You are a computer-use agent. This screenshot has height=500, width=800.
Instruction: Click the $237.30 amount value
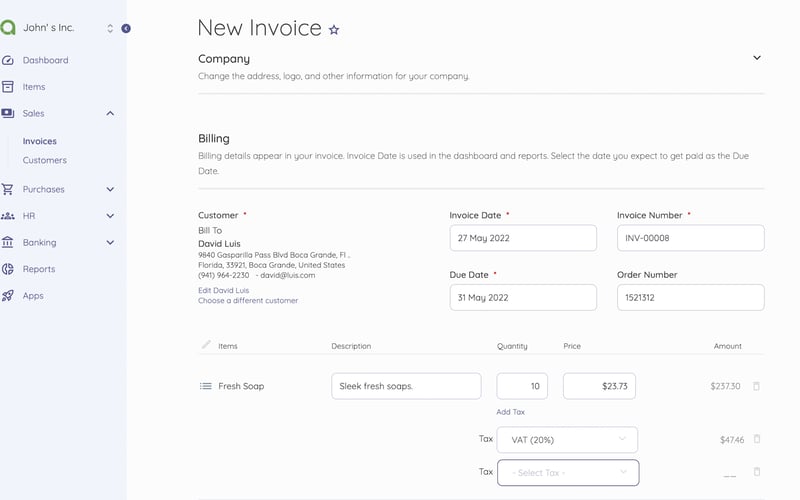[725, 386]
